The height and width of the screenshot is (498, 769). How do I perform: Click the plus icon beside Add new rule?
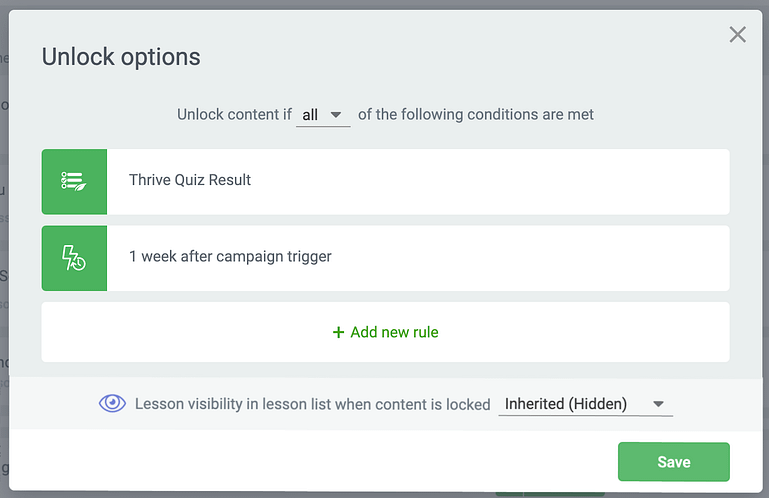click(338, 333)
